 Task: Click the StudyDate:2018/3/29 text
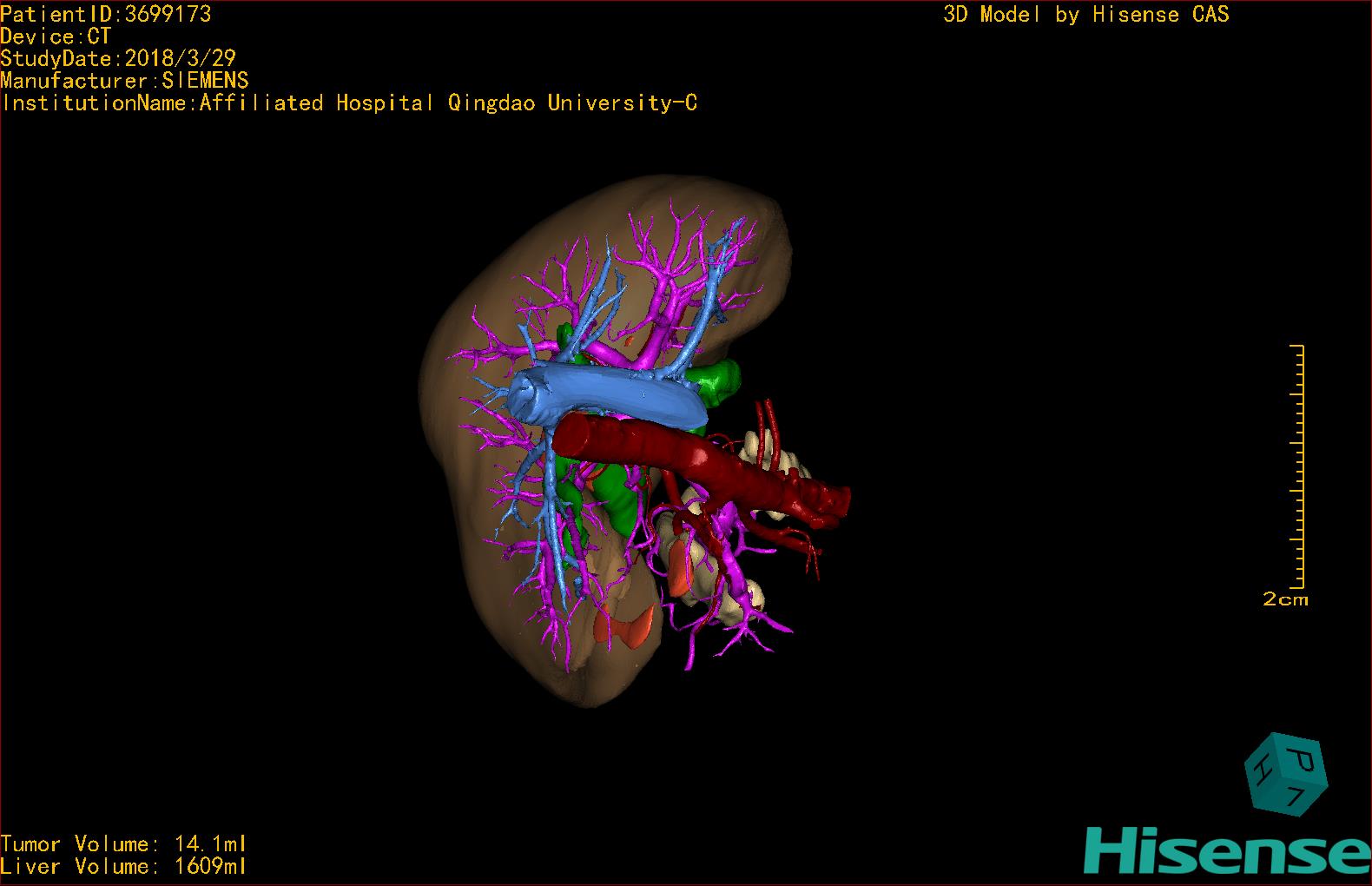(118, 59)
